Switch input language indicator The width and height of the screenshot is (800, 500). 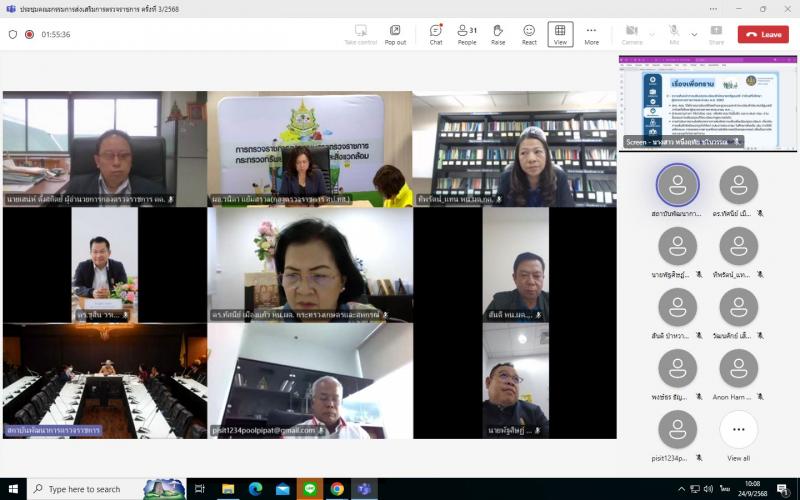(x=725, y=489)
